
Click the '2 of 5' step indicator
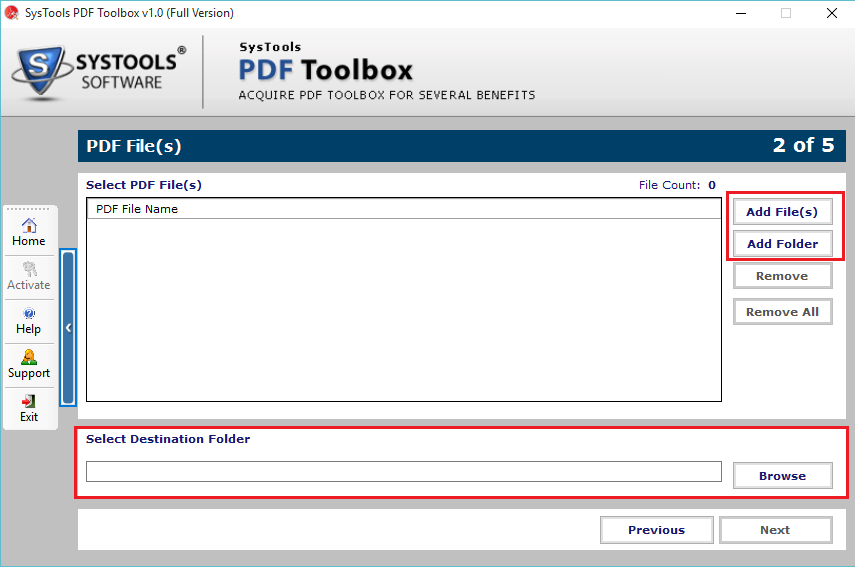[x=803, y=146]
